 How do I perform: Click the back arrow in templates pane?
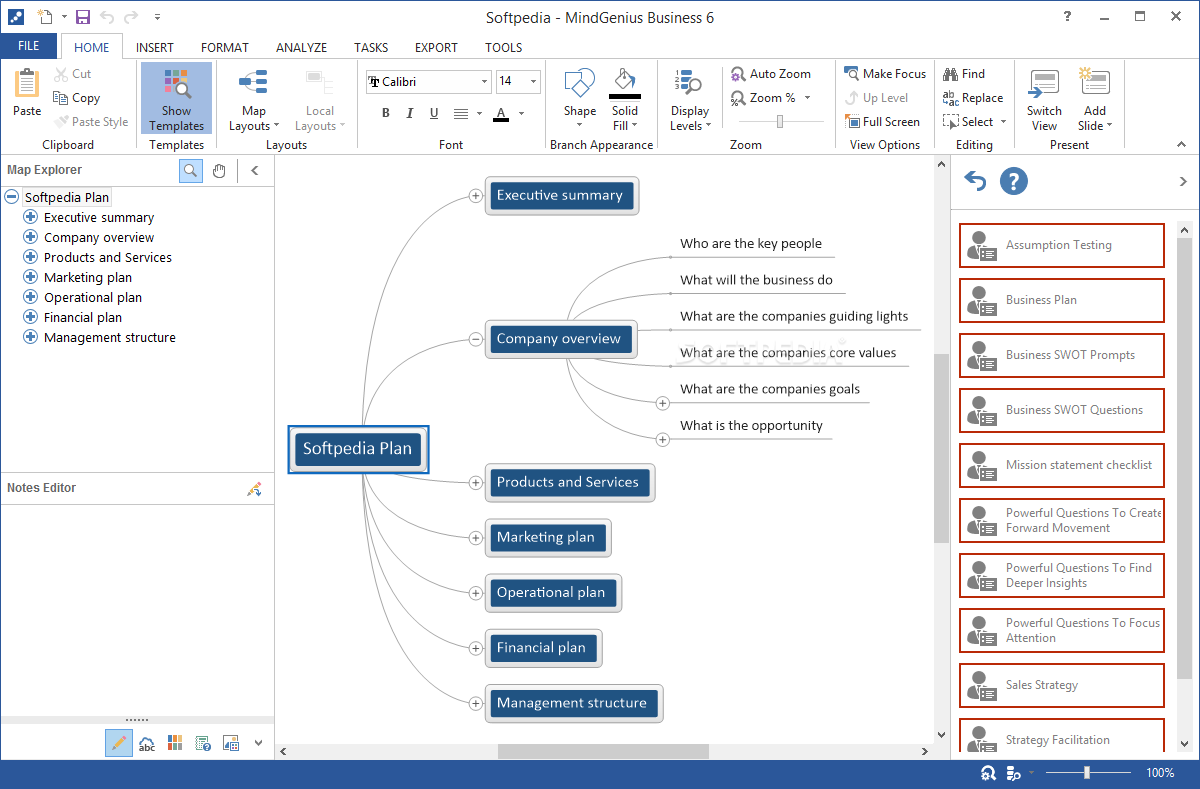(x=974, y=181)
